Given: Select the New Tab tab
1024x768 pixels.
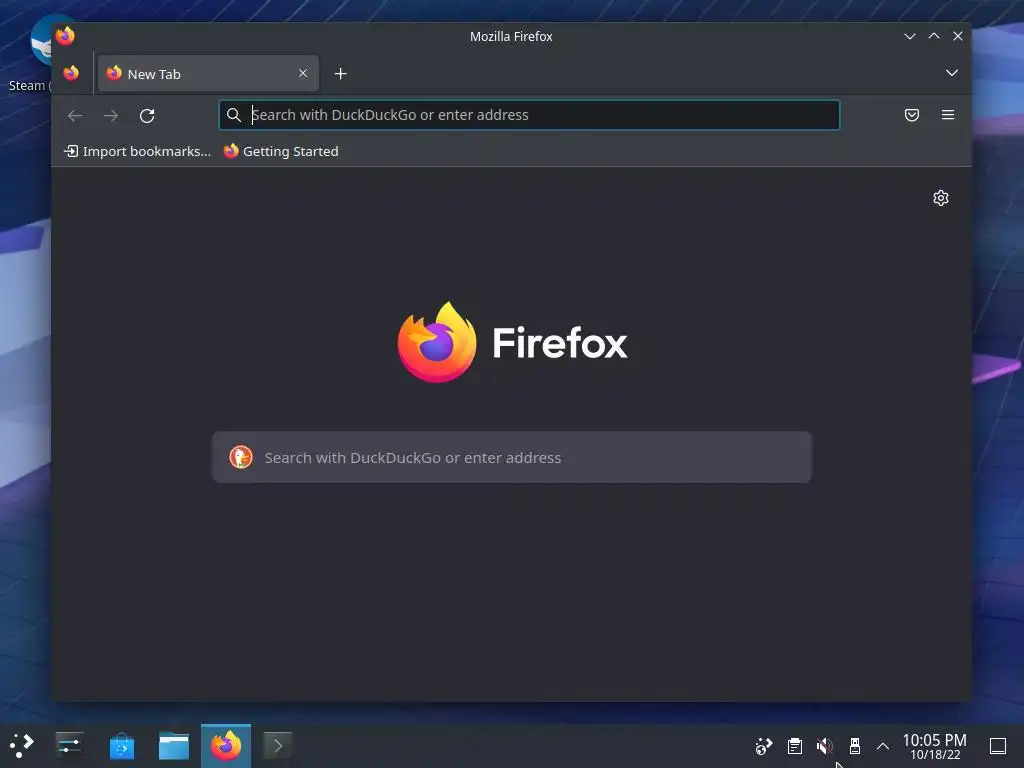Looking at the screenshot, I should coord(208,73).
